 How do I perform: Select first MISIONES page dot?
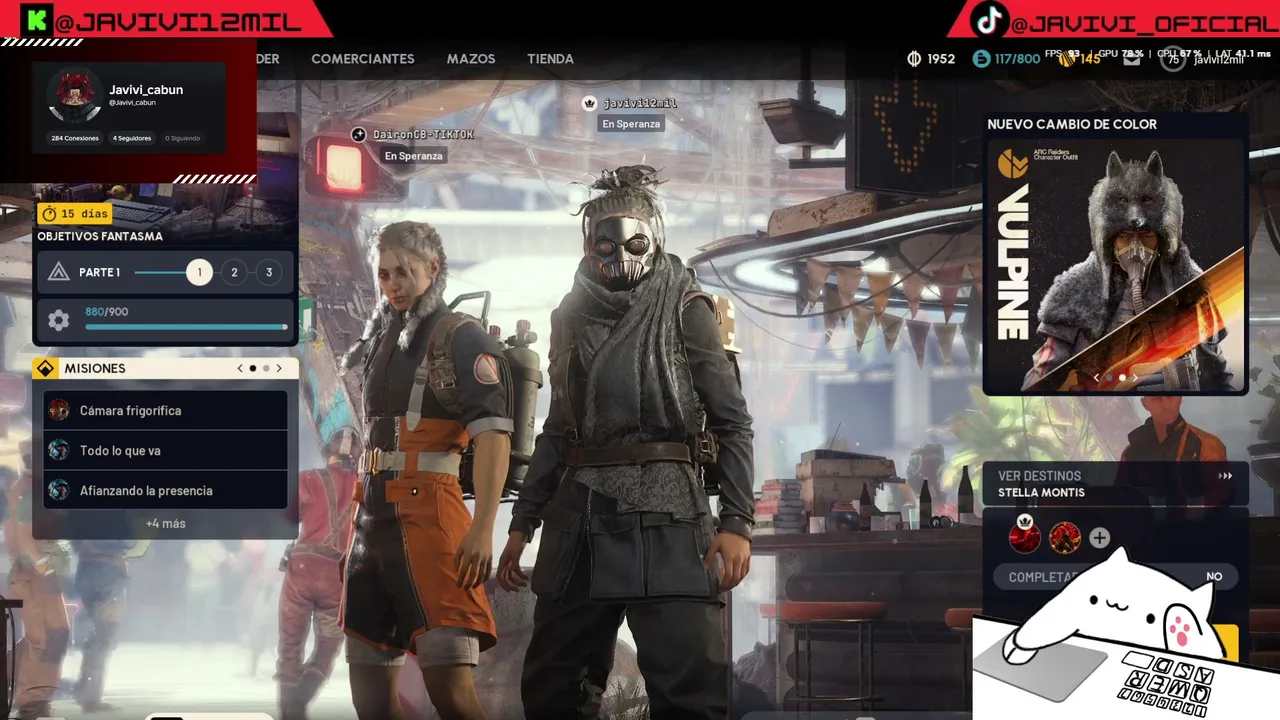(253, 369)
